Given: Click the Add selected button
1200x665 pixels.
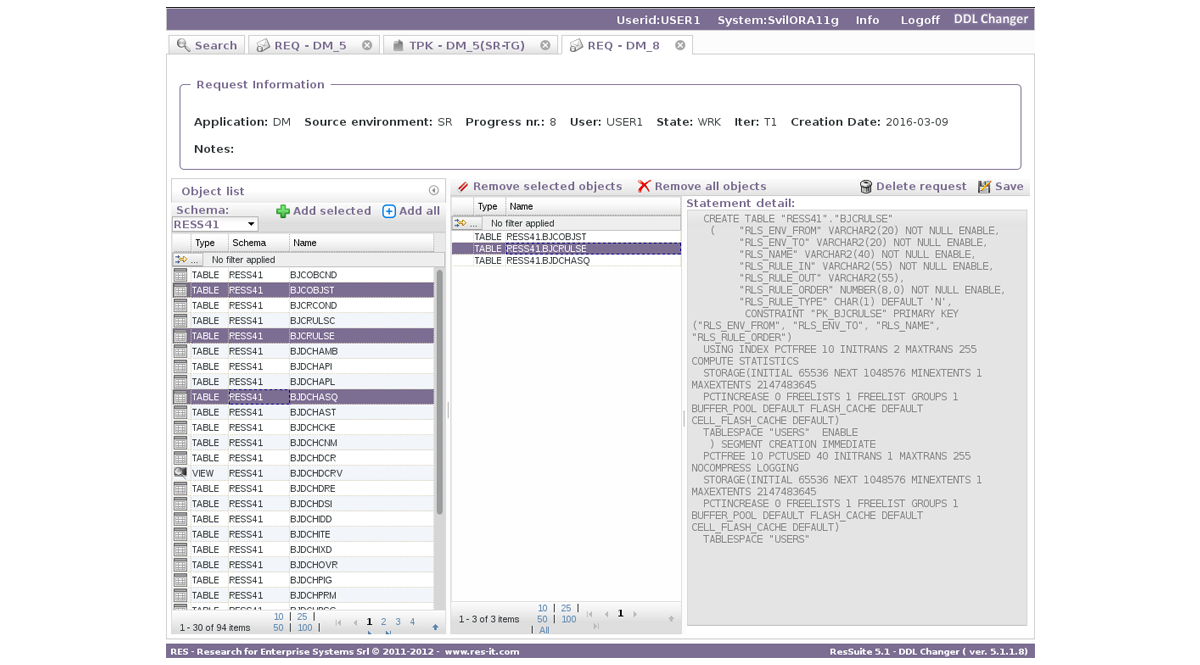Looking at the screenshot, I should coord(323,211).
